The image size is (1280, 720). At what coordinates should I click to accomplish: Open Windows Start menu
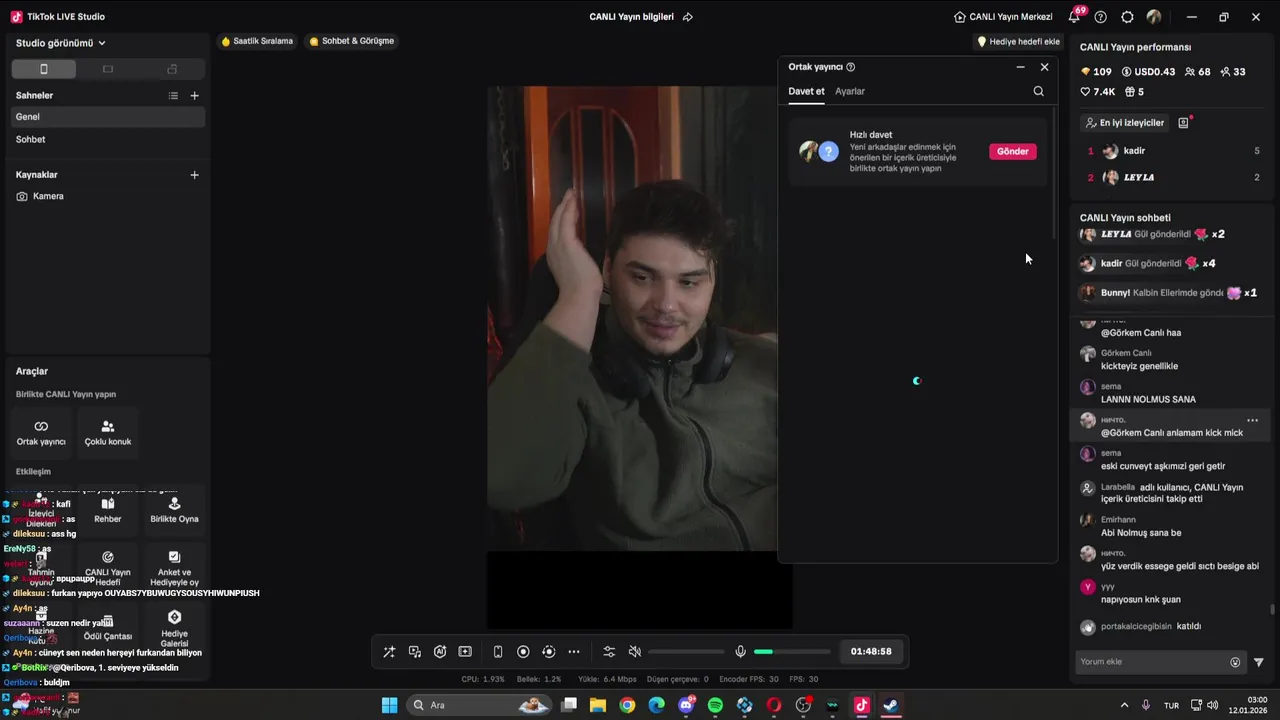(389, 705)
